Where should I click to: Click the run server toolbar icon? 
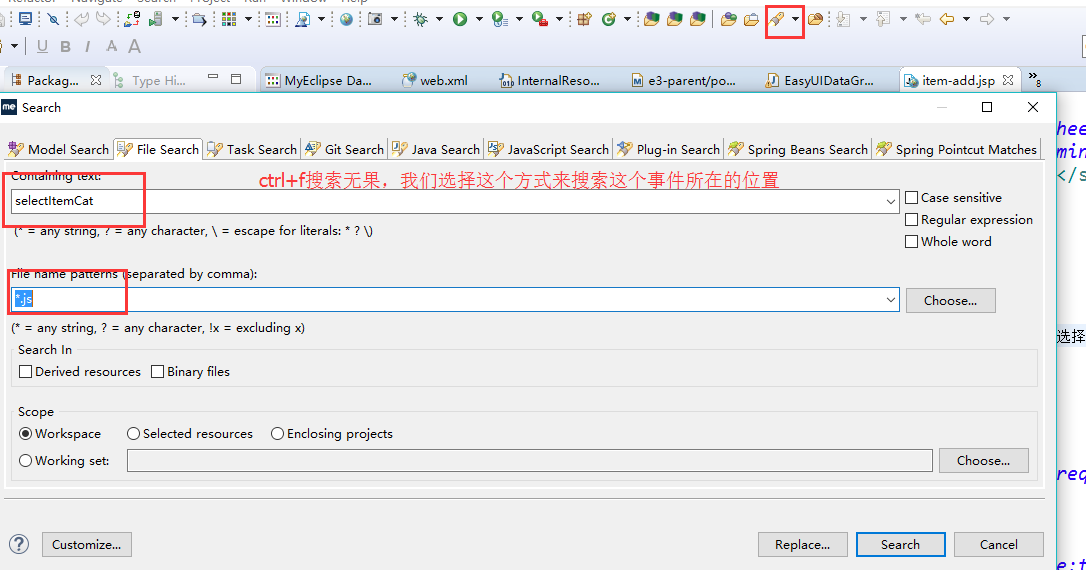click(156, 19)
